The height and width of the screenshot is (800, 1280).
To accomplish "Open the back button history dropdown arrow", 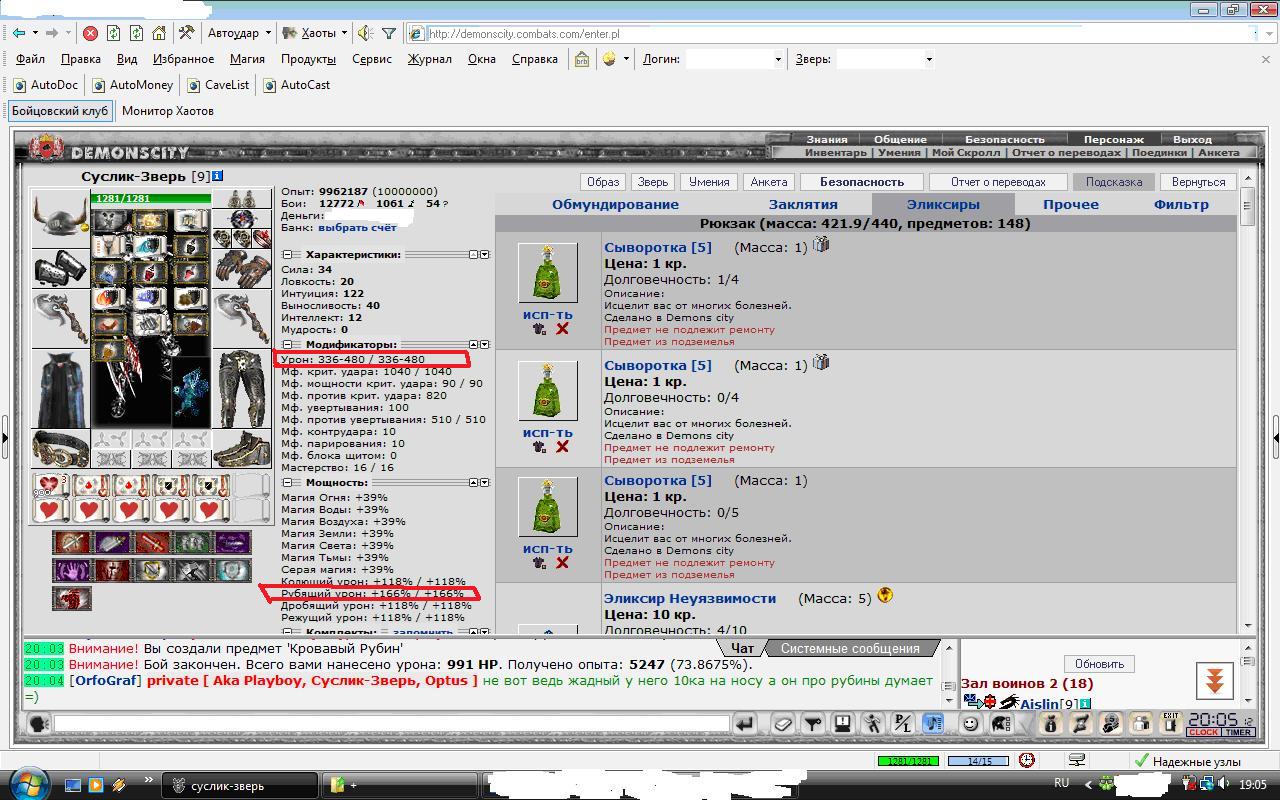I will point(34,33).
